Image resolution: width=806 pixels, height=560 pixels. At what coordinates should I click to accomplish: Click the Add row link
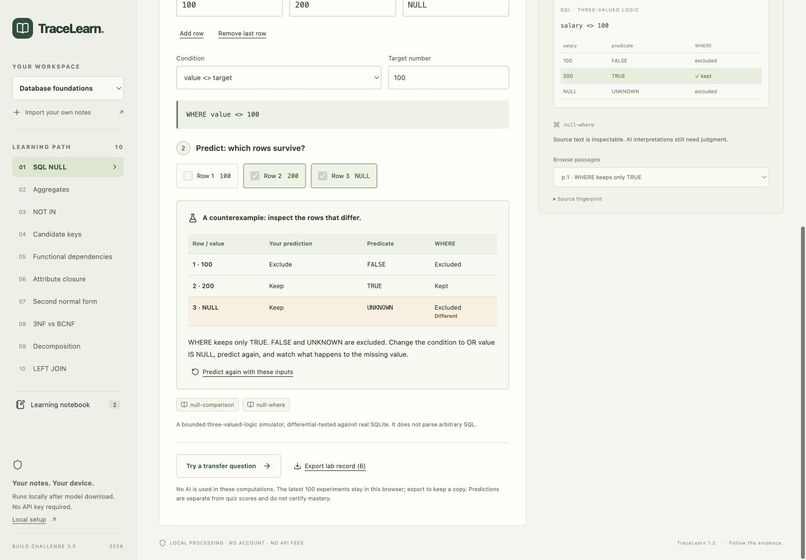(x=191, y=33)
